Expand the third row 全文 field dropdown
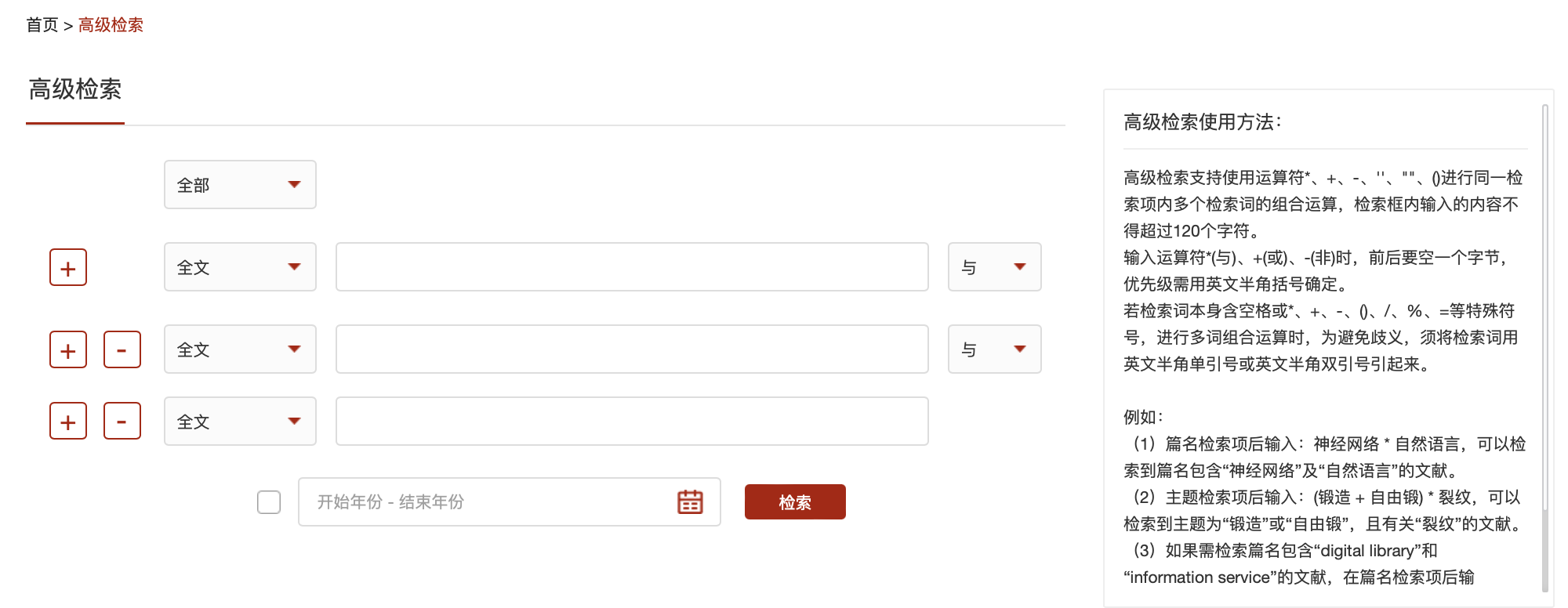 [240, 422]
